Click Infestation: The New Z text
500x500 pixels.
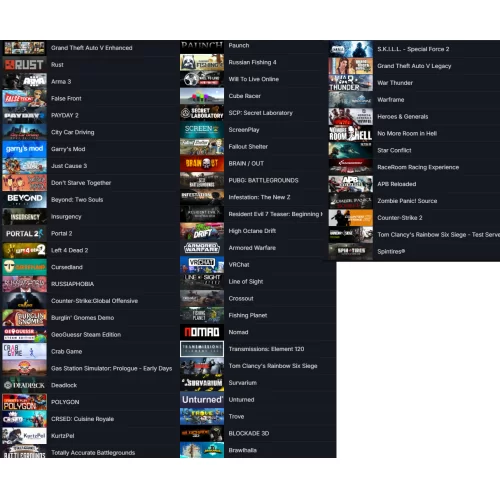point(259,197)
